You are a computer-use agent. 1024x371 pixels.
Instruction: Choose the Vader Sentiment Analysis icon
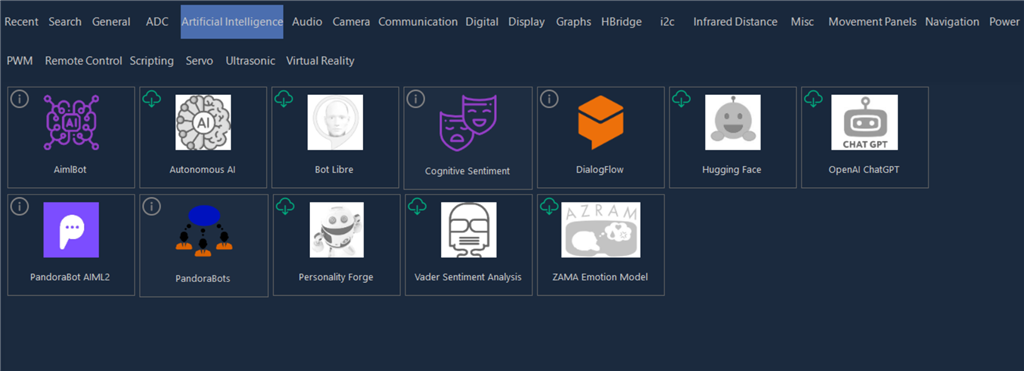pos(469,230)
